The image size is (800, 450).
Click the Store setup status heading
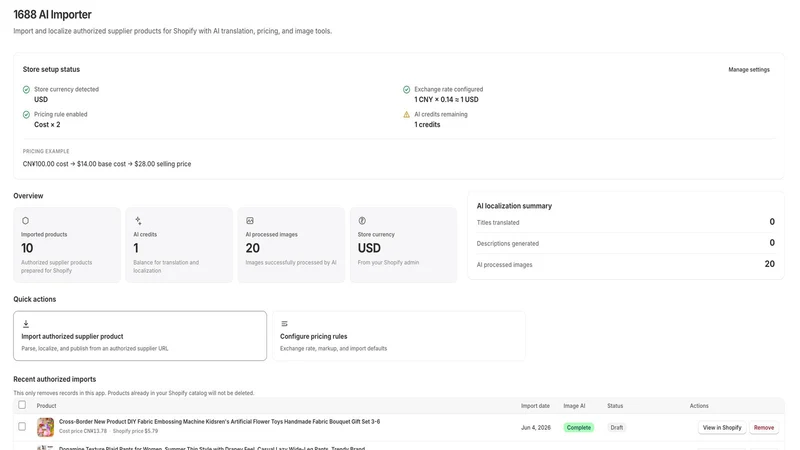pyautogui.click(x=51, y=69)
